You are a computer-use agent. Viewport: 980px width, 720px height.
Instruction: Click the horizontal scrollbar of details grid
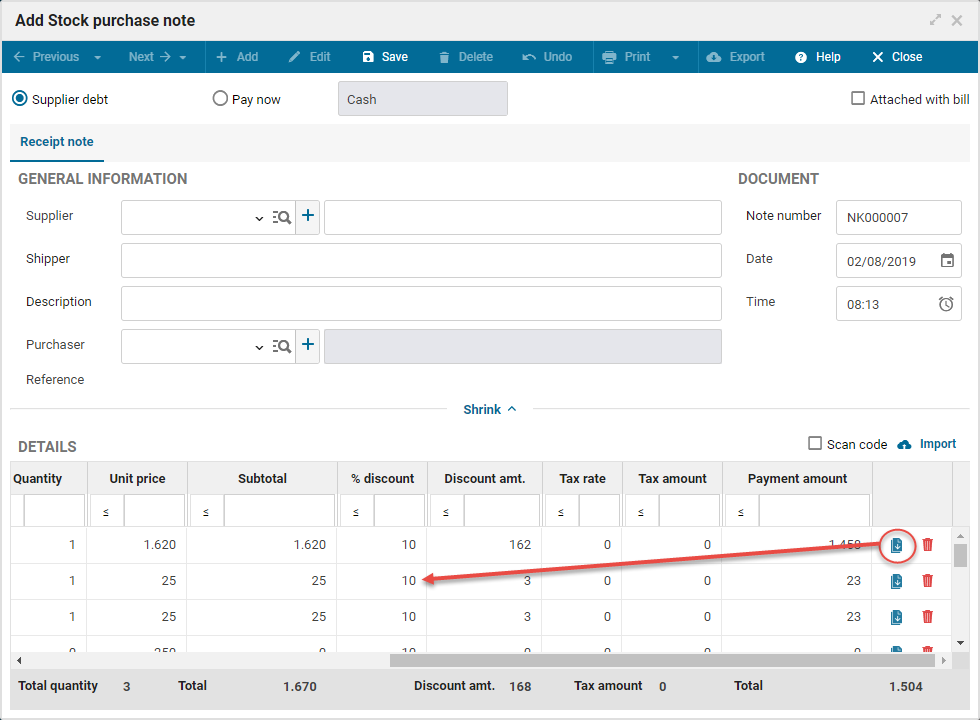[660, 660]
